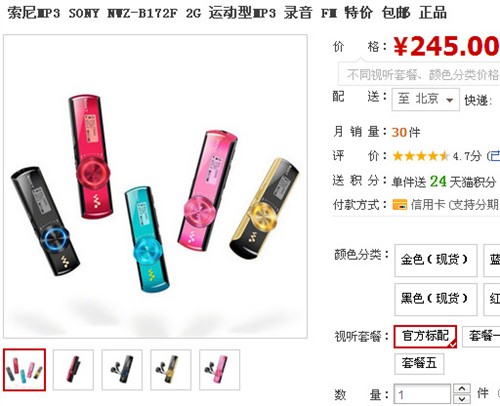Viewport: 500px width, 406px height.
Task: Choose the 金色 (现货) color option
Action: point(436,260)
